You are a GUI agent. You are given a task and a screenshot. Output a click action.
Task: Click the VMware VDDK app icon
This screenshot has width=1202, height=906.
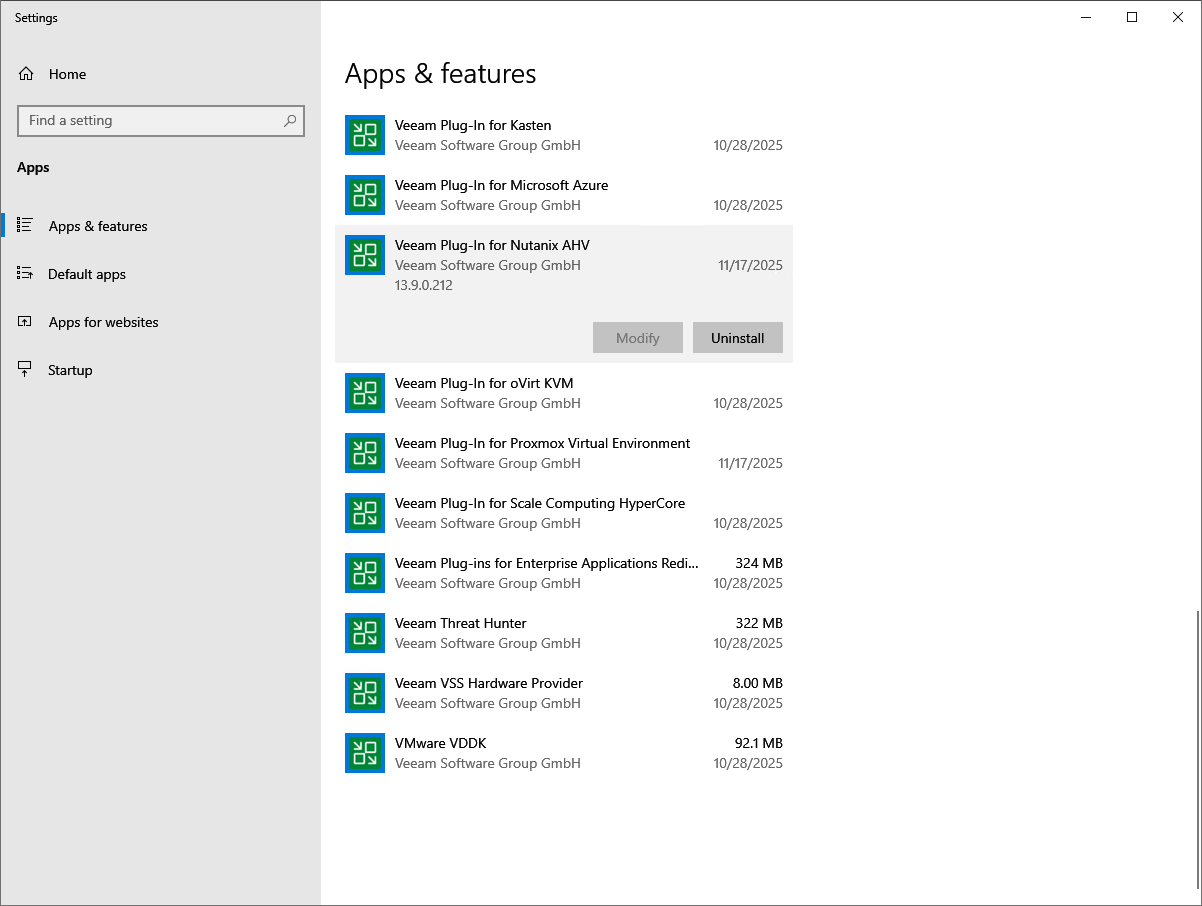[x=365, y=753]
